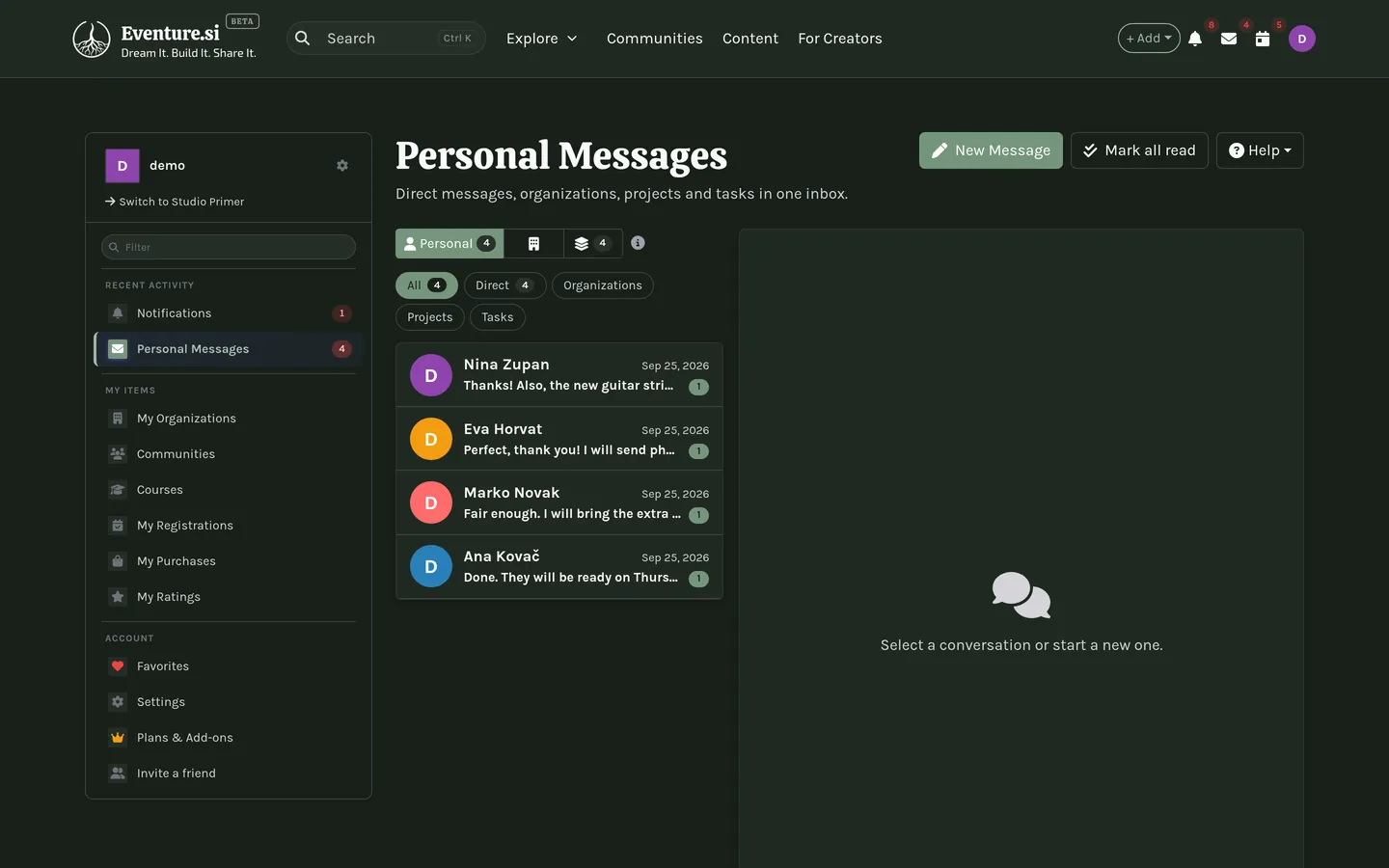
Task: Click Ana Kovač's blue avatar
Action: (431, 566)
